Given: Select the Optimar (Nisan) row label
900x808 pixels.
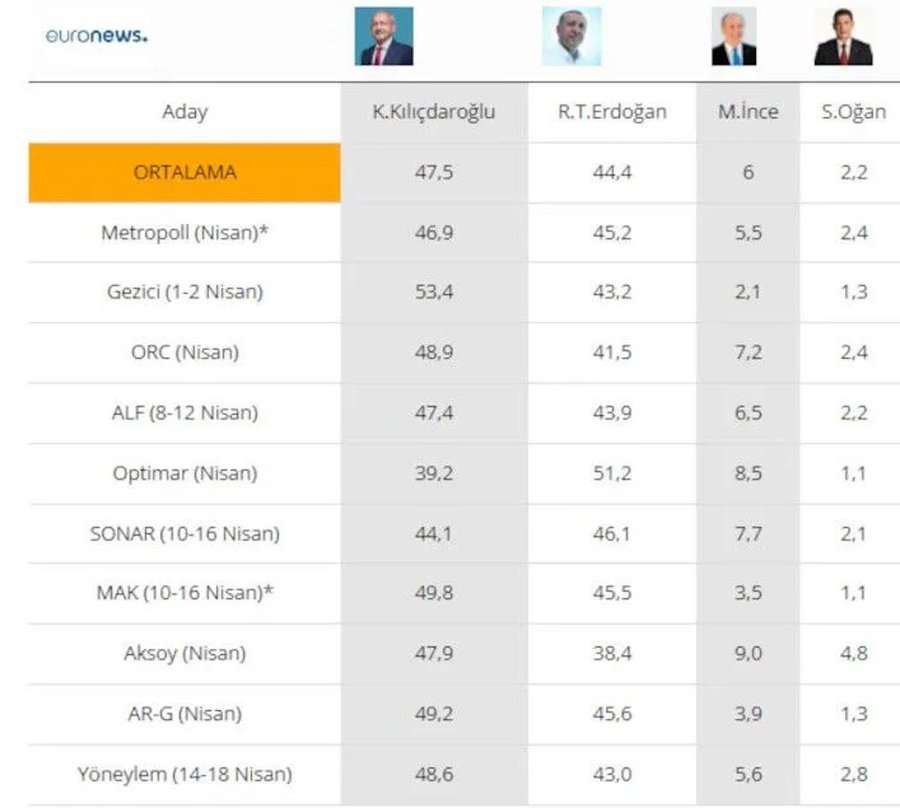Looking at the screenshot, I should point(185,473).
